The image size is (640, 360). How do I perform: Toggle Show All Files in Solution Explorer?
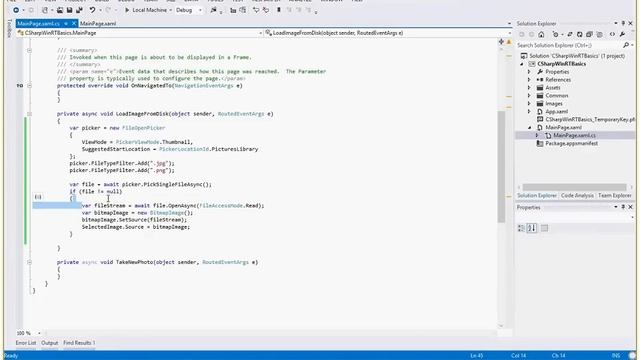point(599,34)
